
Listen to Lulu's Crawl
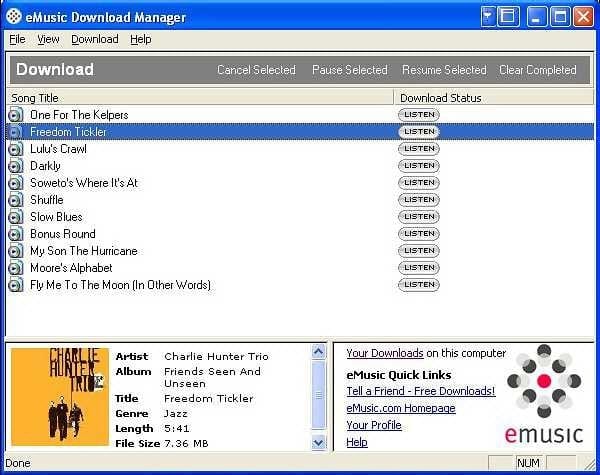coord(419,149)
